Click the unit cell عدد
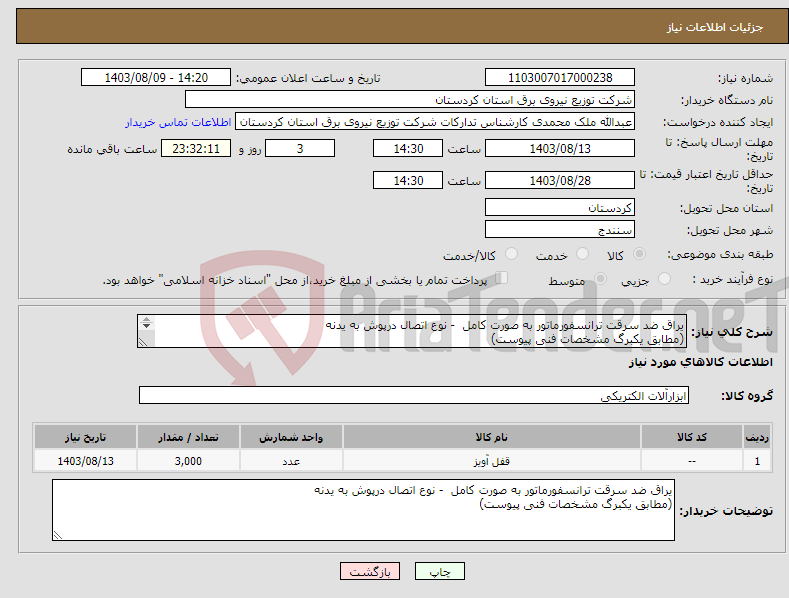The height and width of the screenshot is (598, 789). [291, 461]
